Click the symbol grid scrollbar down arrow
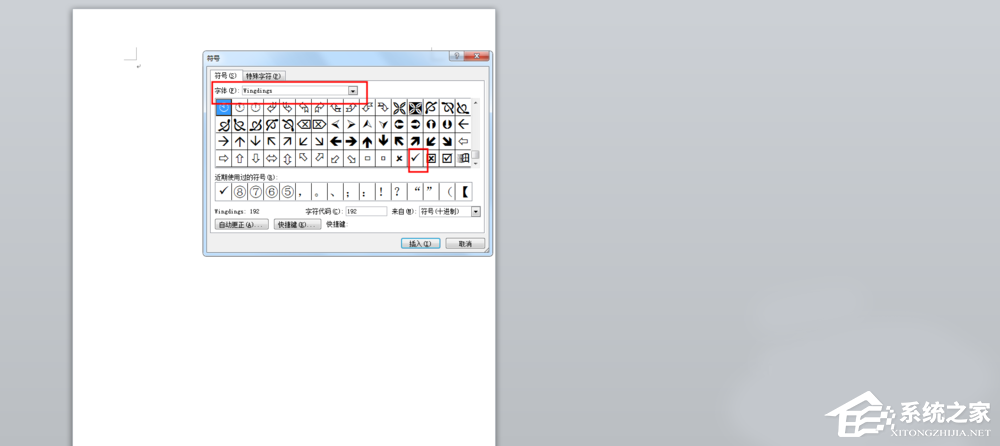This screenshot has width=1000, height=446. coord(476,162)
